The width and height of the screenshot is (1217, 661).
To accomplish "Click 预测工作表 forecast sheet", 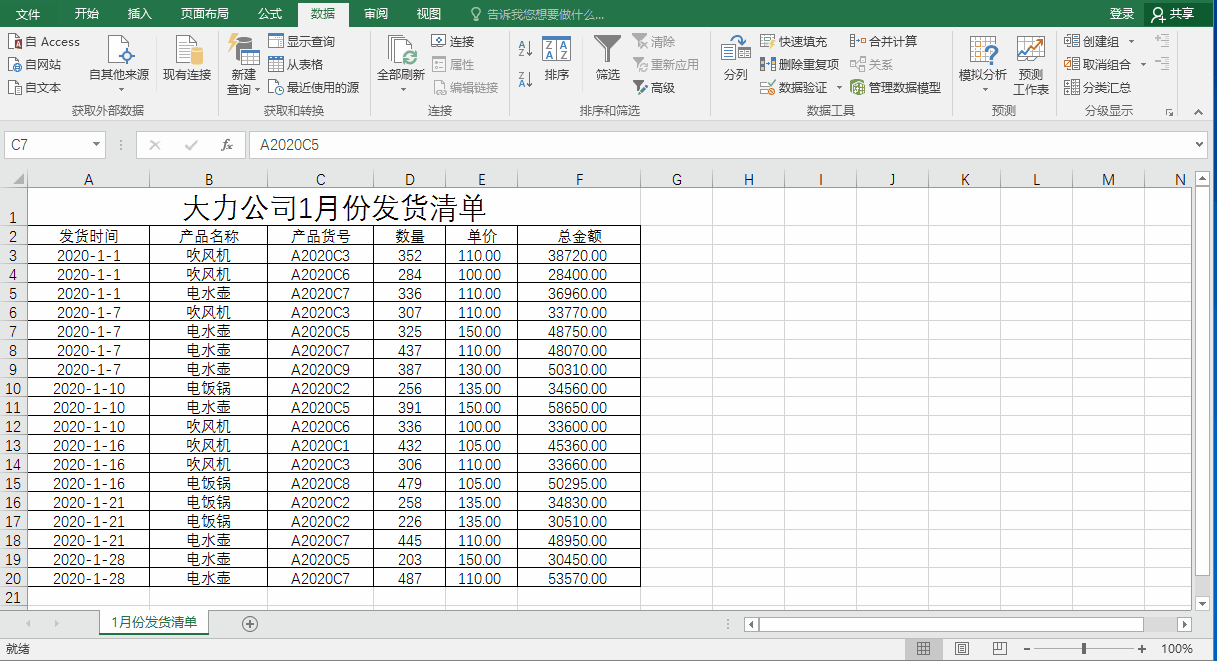I will 1031,65.
